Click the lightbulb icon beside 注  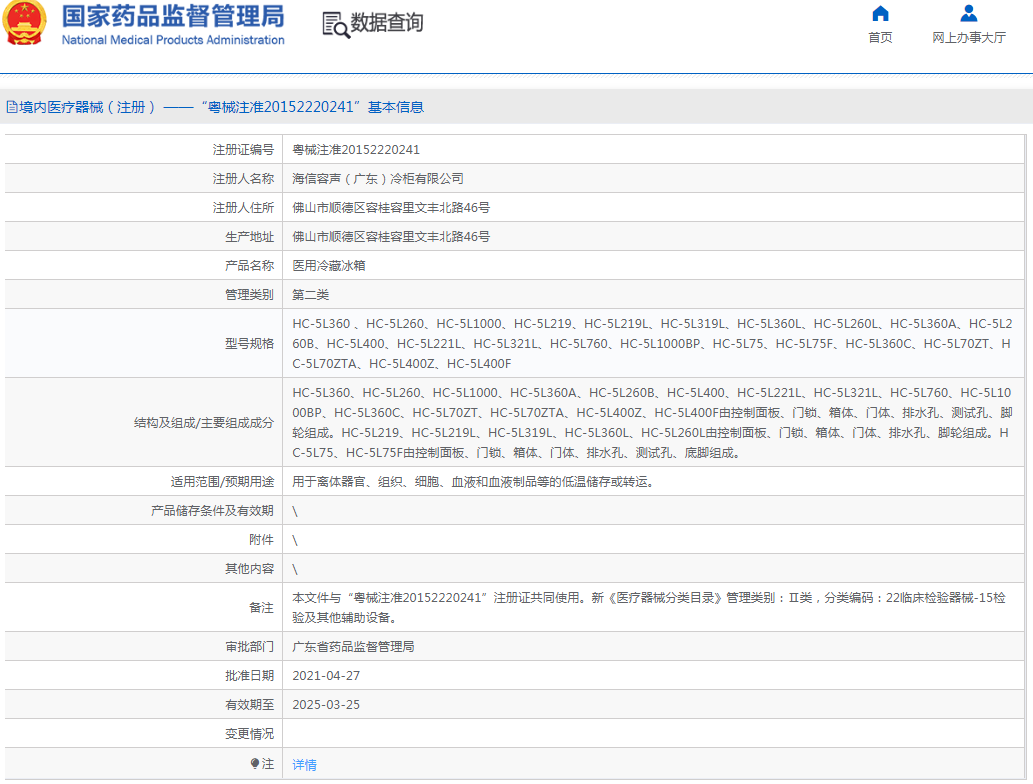[x=255, y=763]
